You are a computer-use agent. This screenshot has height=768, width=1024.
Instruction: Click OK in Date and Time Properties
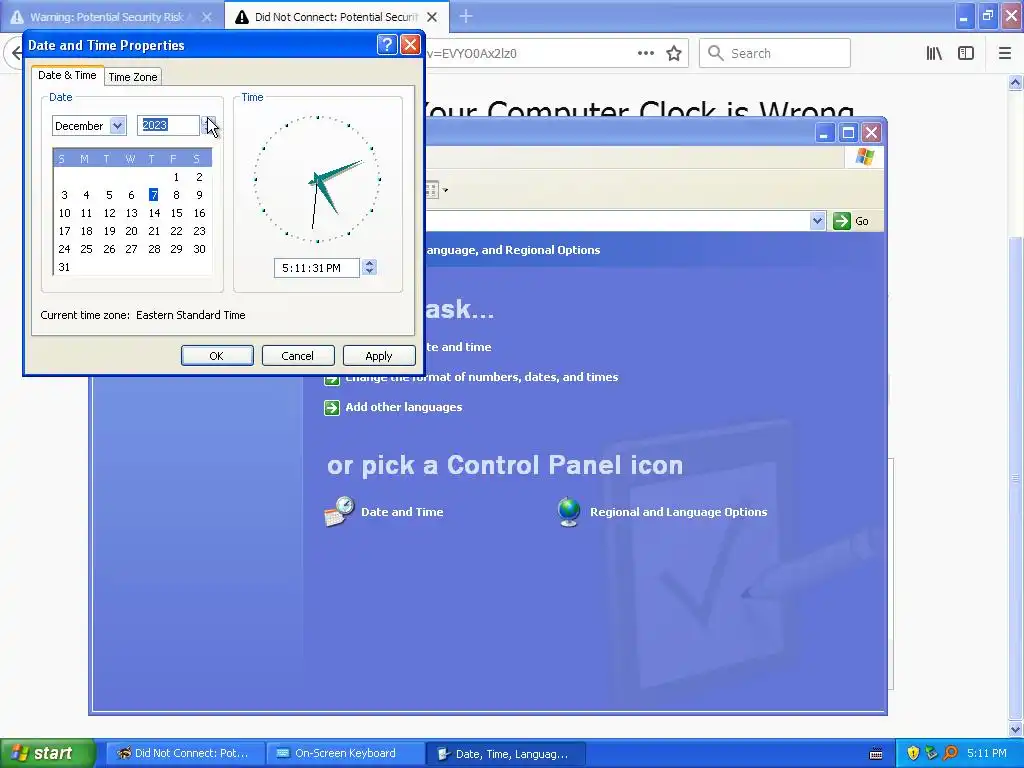tap(217, 356)
